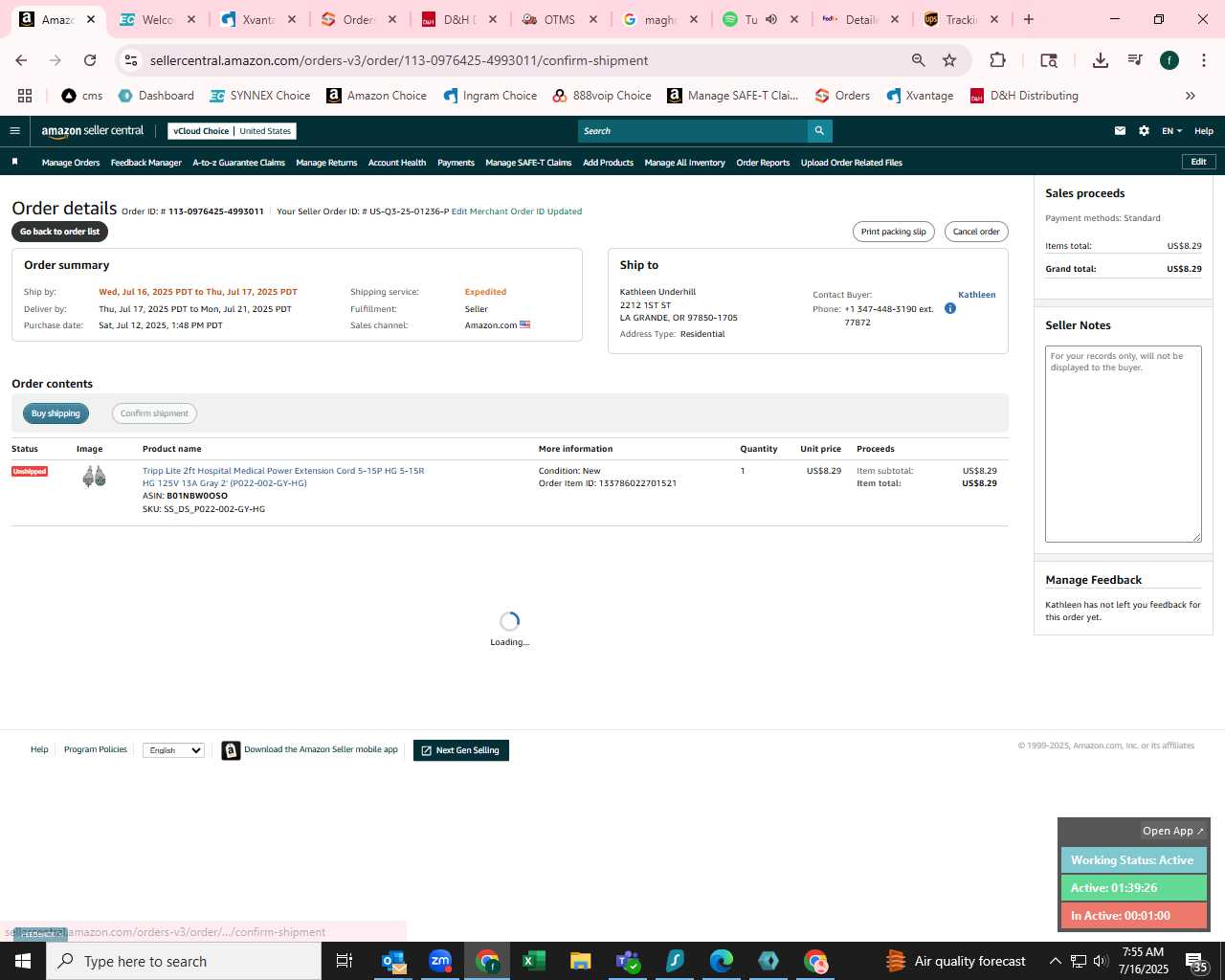Open the EN language dropdown
Image resolution: width=1225 pixels, height=980 pixels.
click(x=1171, y=131)
